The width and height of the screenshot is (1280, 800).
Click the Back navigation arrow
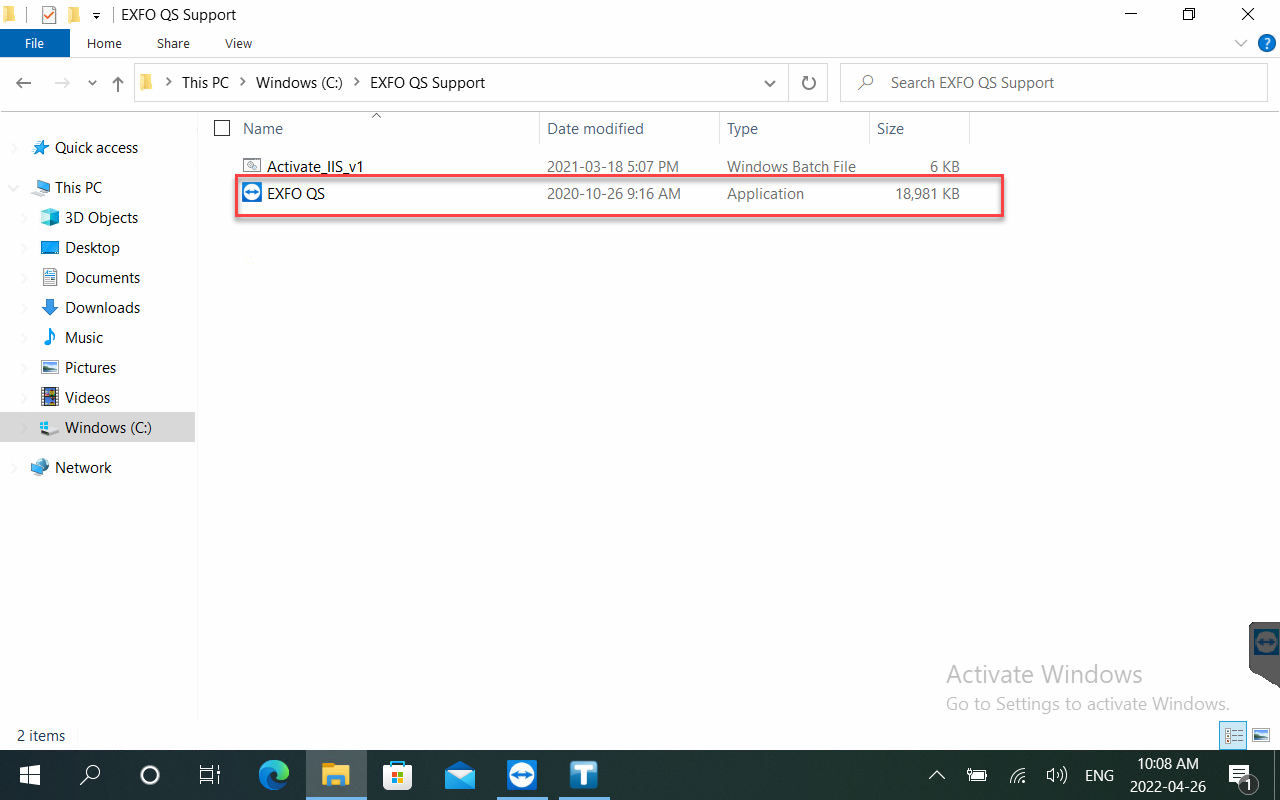[x=24, y=83]
